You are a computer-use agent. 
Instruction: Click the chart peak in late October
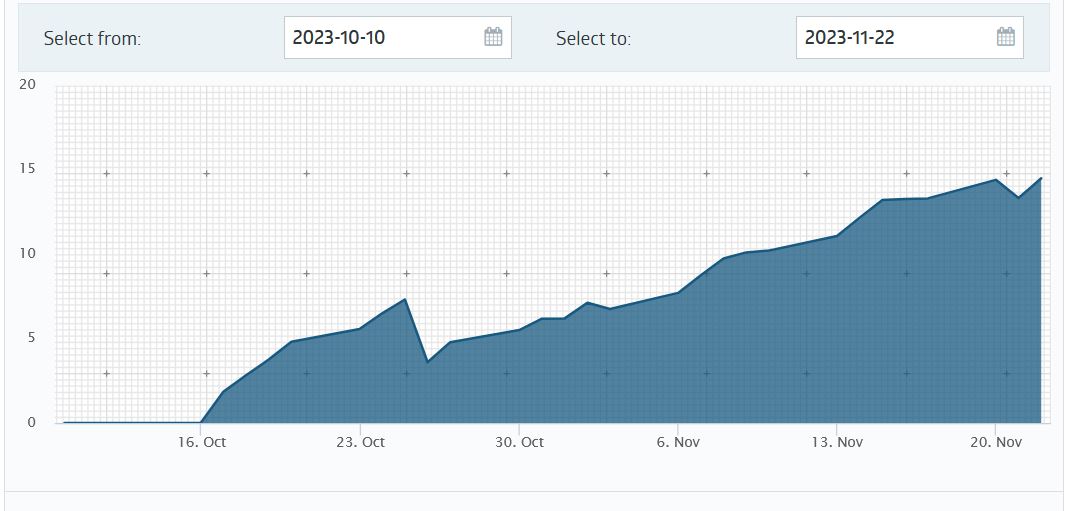tap(405, 299)
